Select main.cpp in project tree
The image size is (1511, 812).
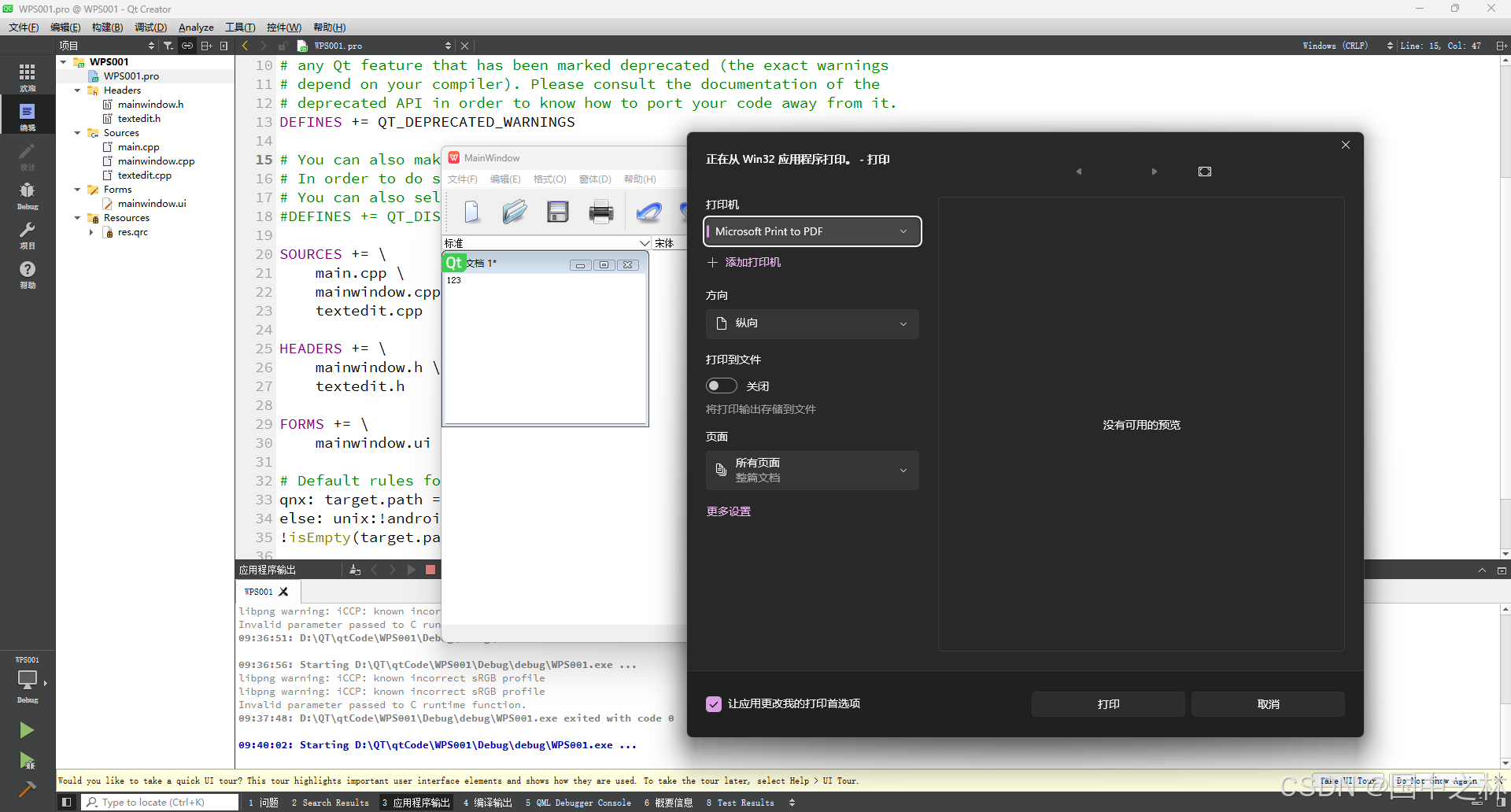coord(139,147)
